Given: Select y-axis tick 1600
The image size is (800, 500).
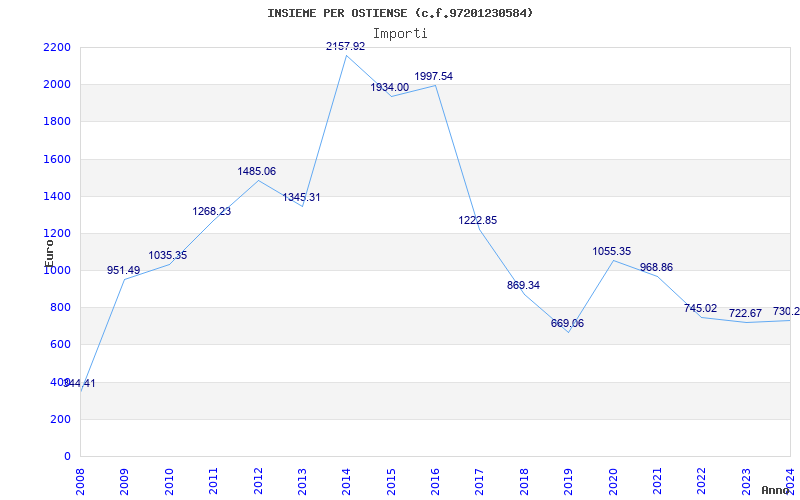Looking at the screenshot, I should click(x=57, y=159).
